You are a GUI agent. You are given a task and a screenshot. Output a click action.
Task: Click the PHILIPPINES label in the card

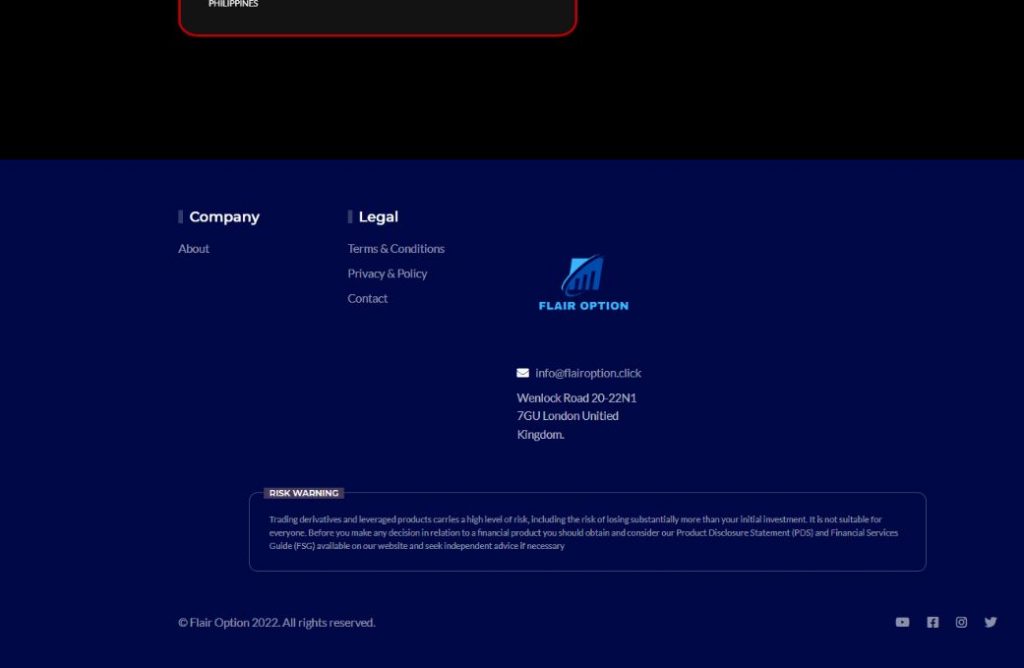(233, 4)
